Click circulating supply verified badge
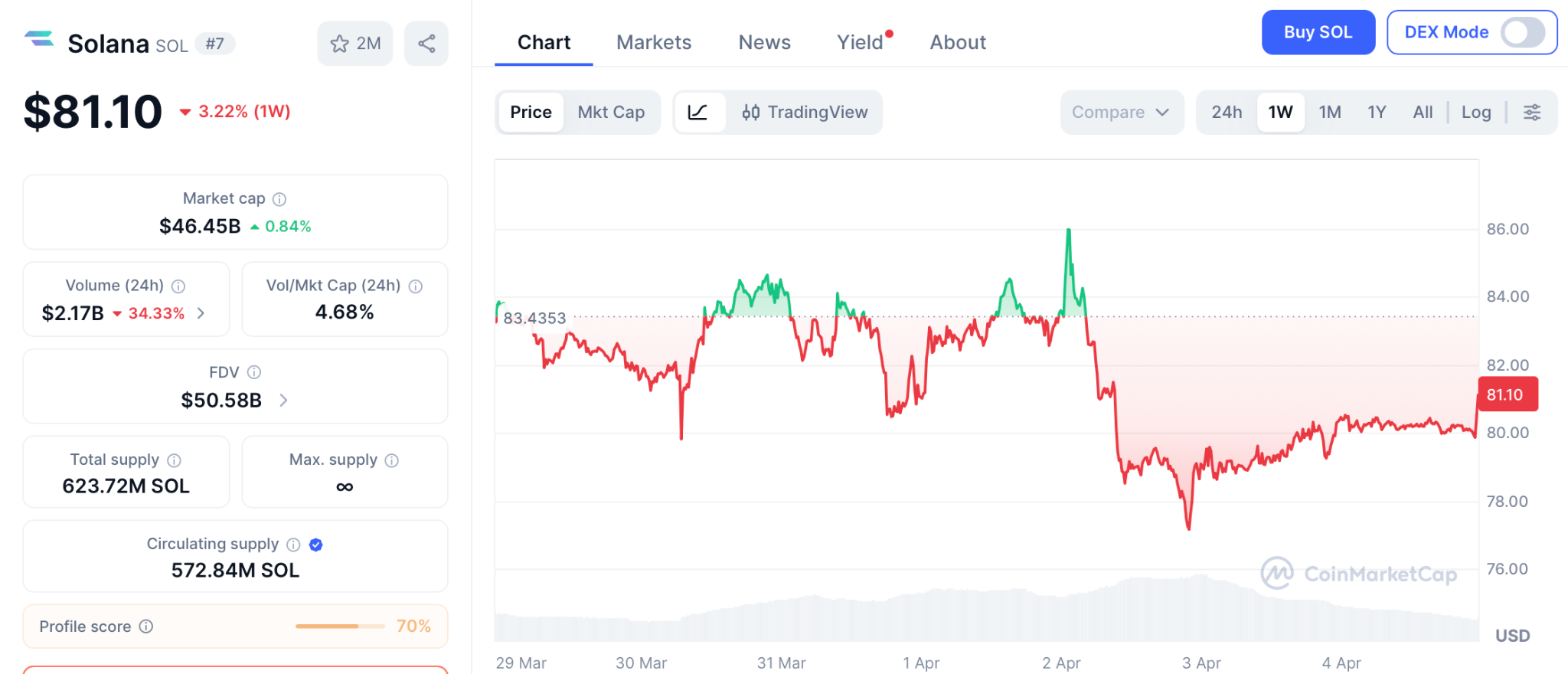Viewport: 1568px width, 674px height. click(315, 545)
